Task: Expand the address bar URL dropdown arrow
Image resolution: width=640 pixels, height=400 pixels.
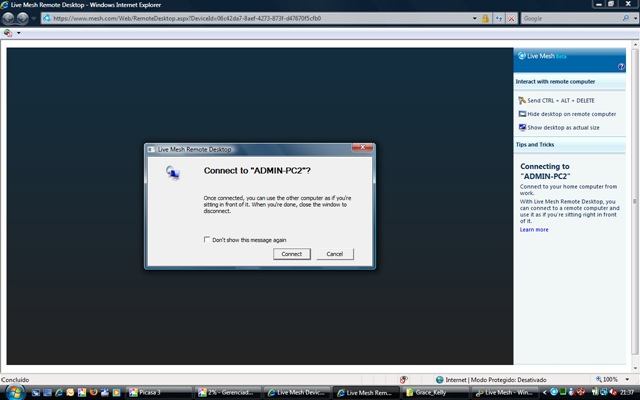Action: coord(474,18)
